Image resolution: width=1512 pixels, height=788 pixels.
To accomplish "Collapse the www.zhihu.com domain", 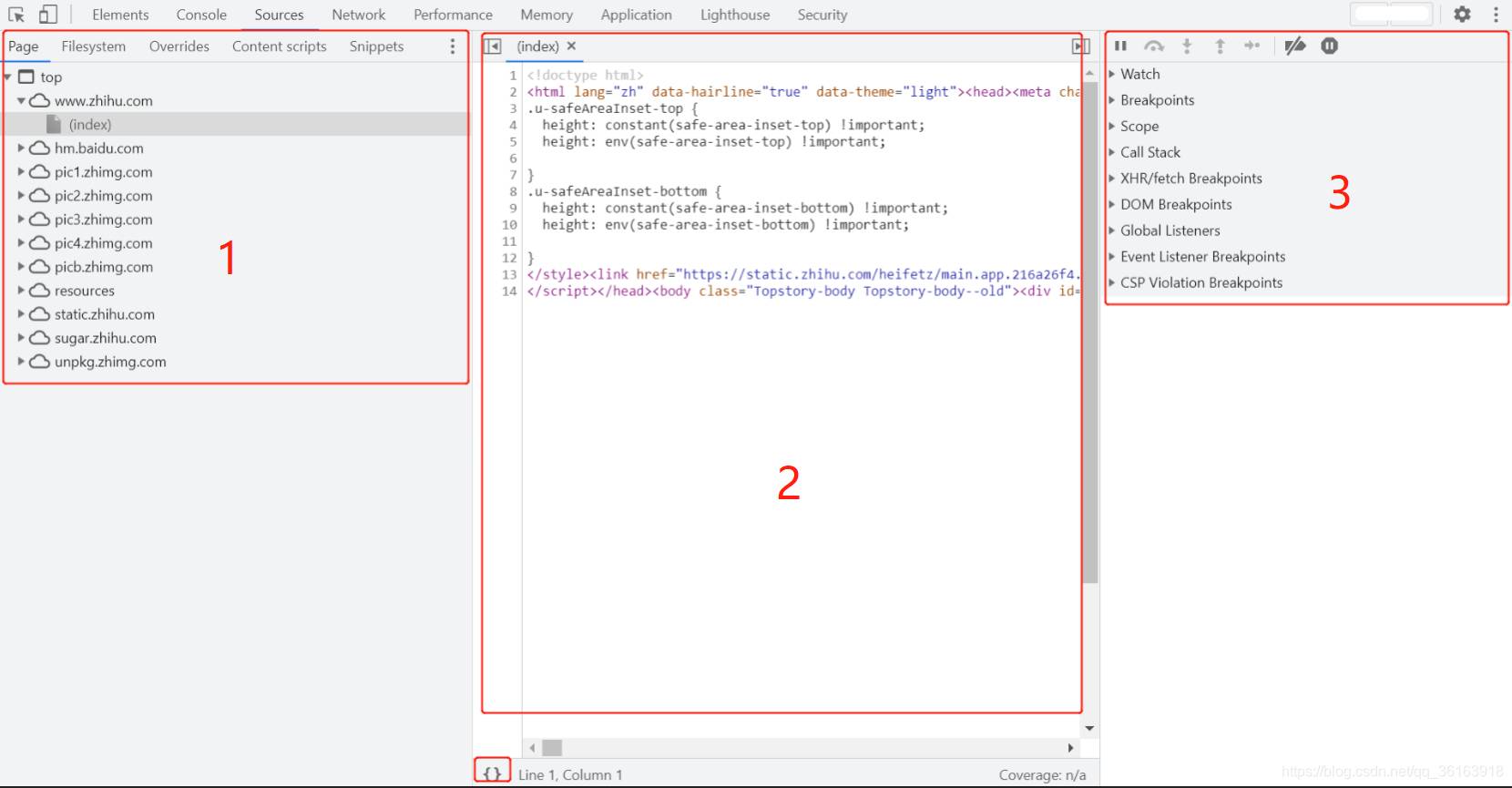I will click(21, 101).
